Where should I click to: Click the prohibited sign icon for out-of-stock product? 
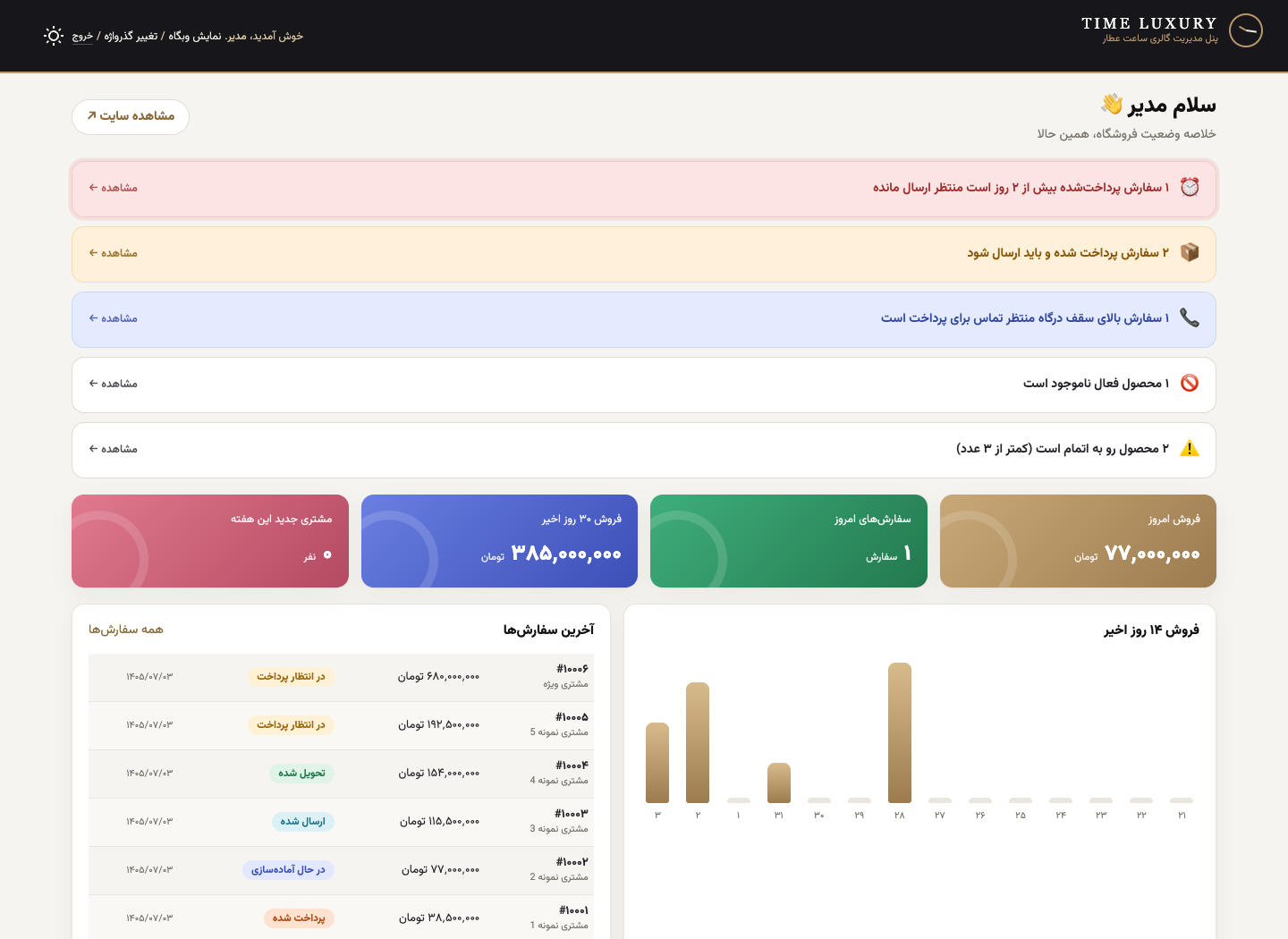point(1190,383)
